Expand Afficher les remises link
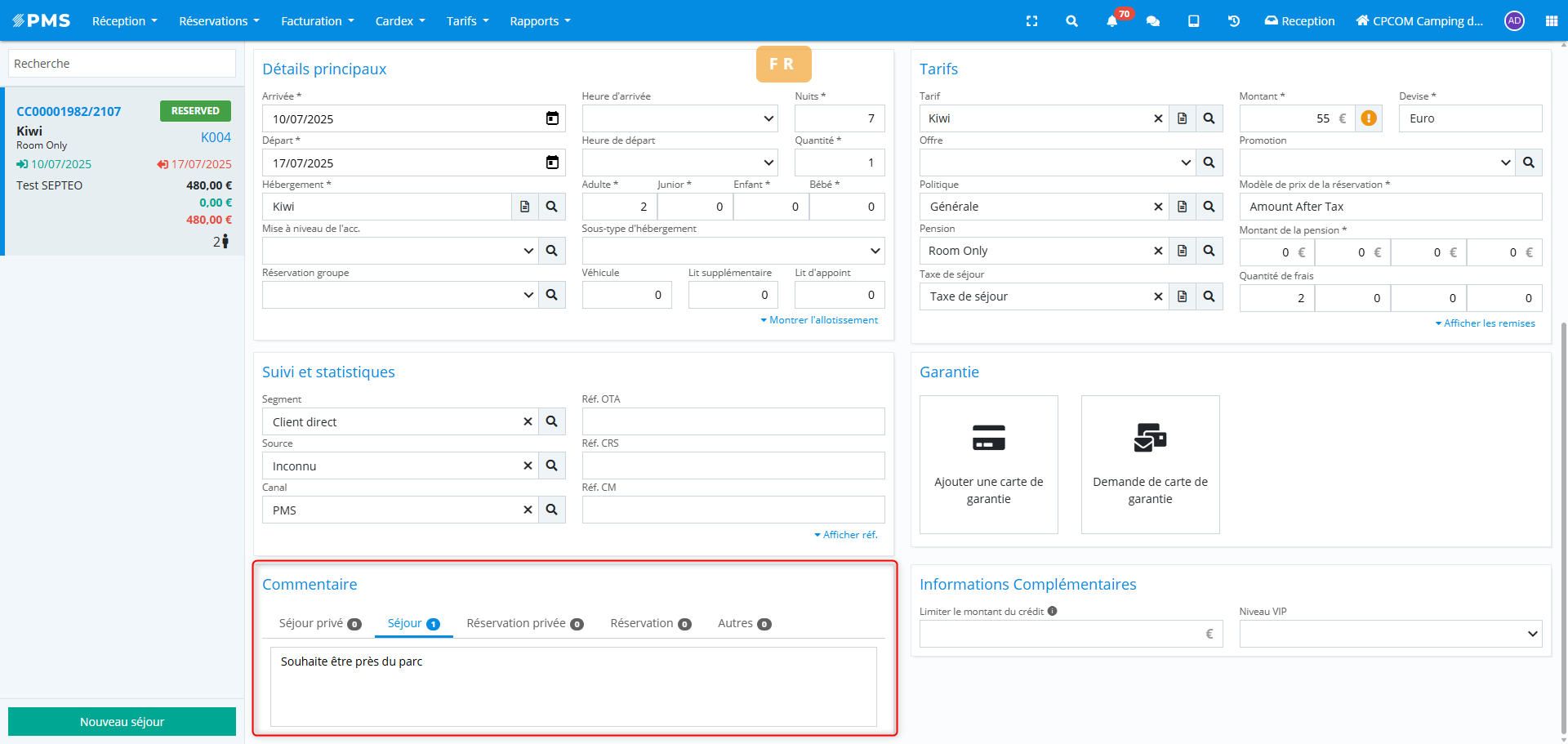1568x744 pixels. 1485,323
